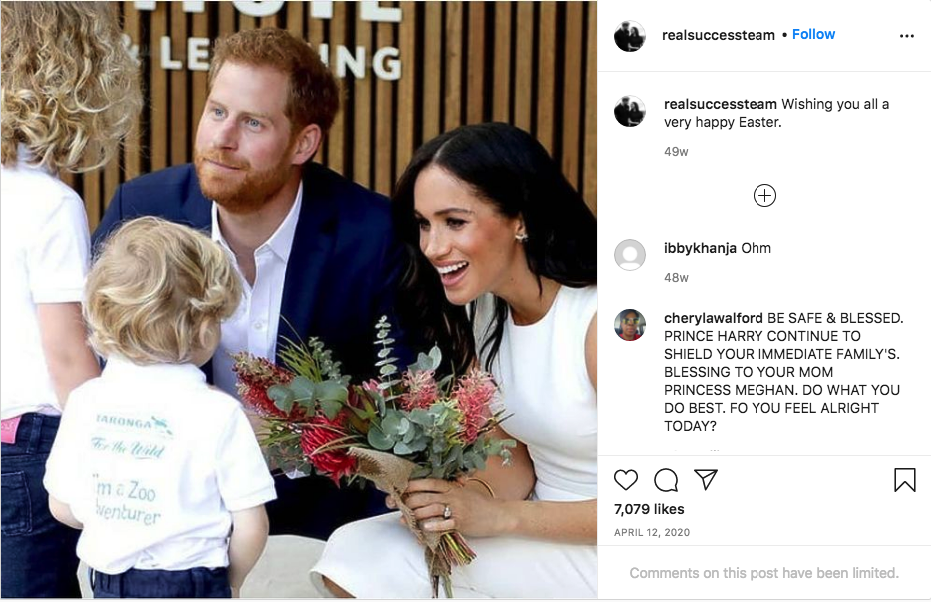Open the cherylawalford commenter profile link
Viewport: 931px width, 602px height.
tap(713, 318)
